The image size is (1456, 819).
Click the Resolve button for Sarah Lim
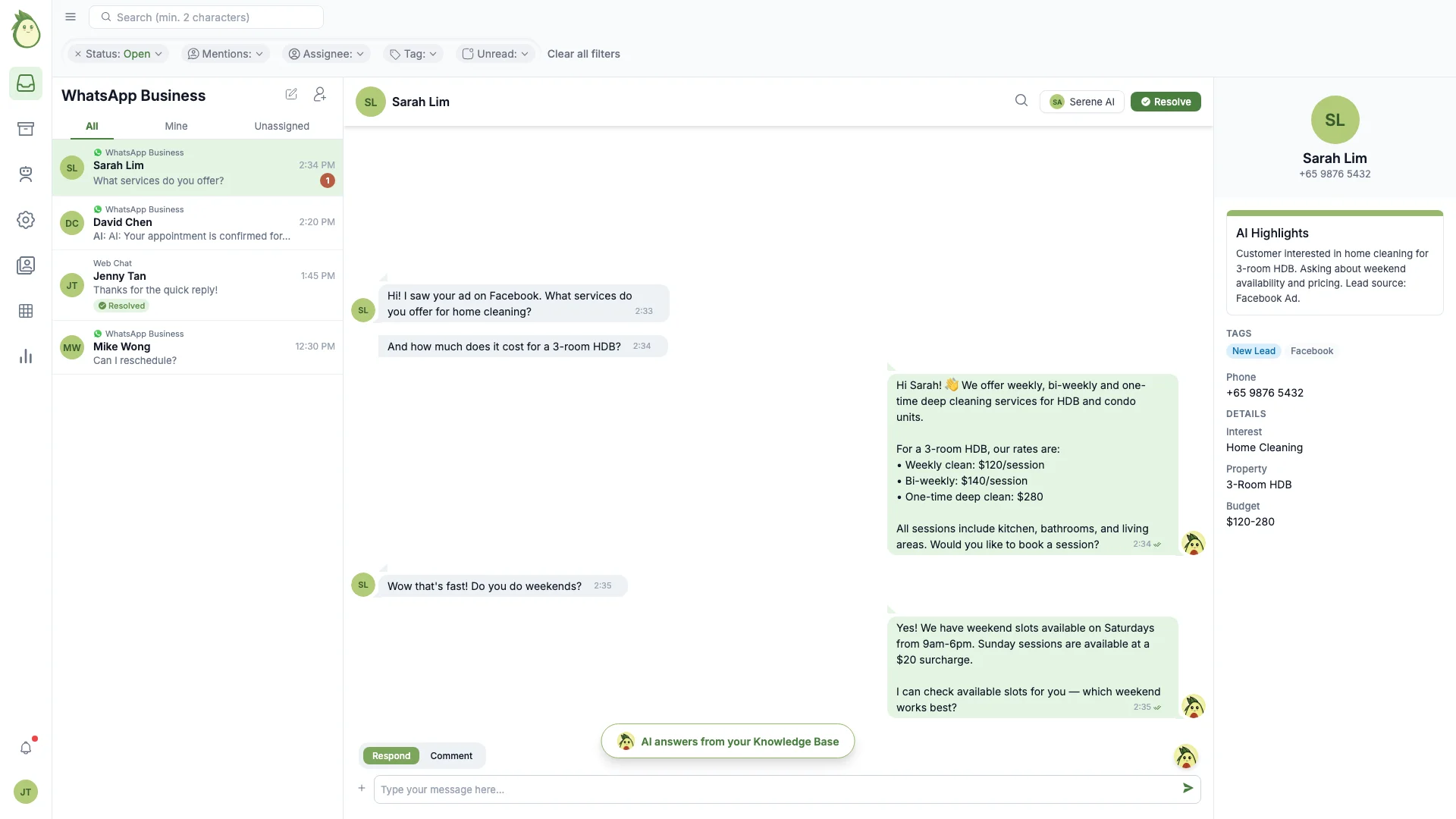[1166, 101]
